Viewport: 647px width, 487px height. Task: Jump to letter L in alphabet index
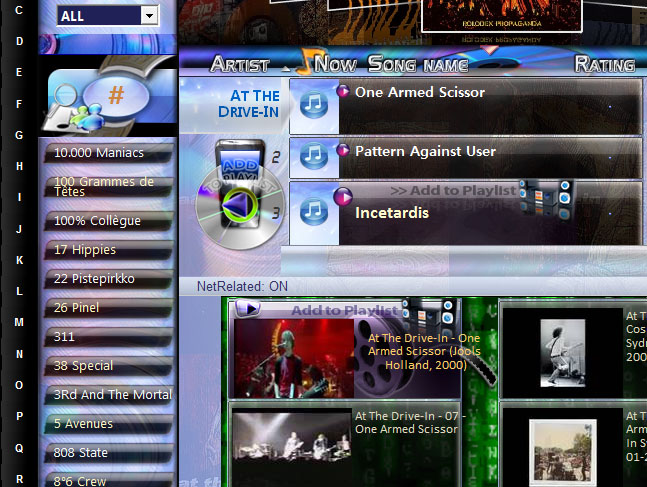pos(19,291)
